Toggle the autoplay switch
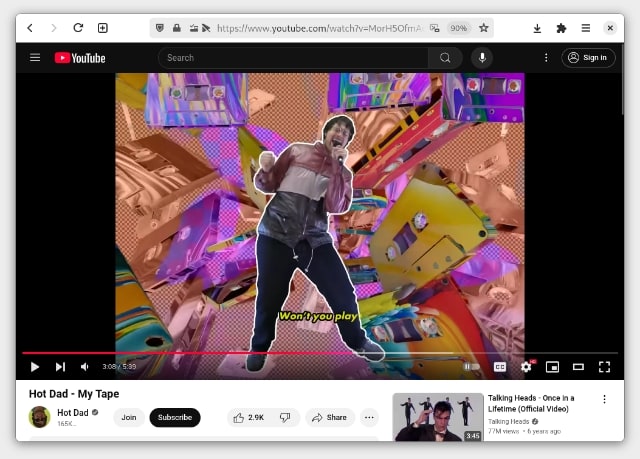640x459 pixels. [x=471, y=367]
